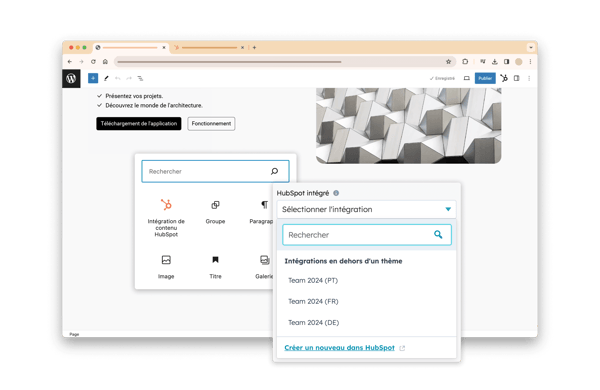The width and height of the screenshot is (600, 390).
Task: Switch to the HubSpot browser tab
Action: click(x=209, y=47)
